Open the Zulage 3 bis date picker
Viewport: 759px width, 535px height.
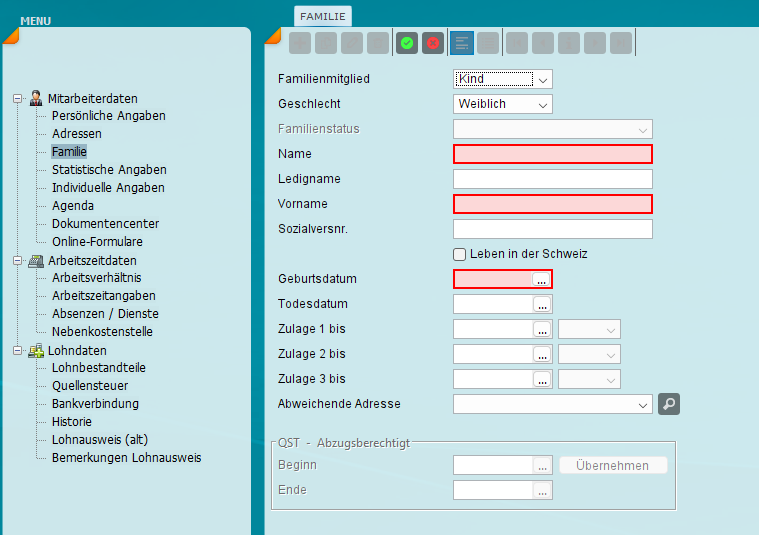(x=542, y=380)
